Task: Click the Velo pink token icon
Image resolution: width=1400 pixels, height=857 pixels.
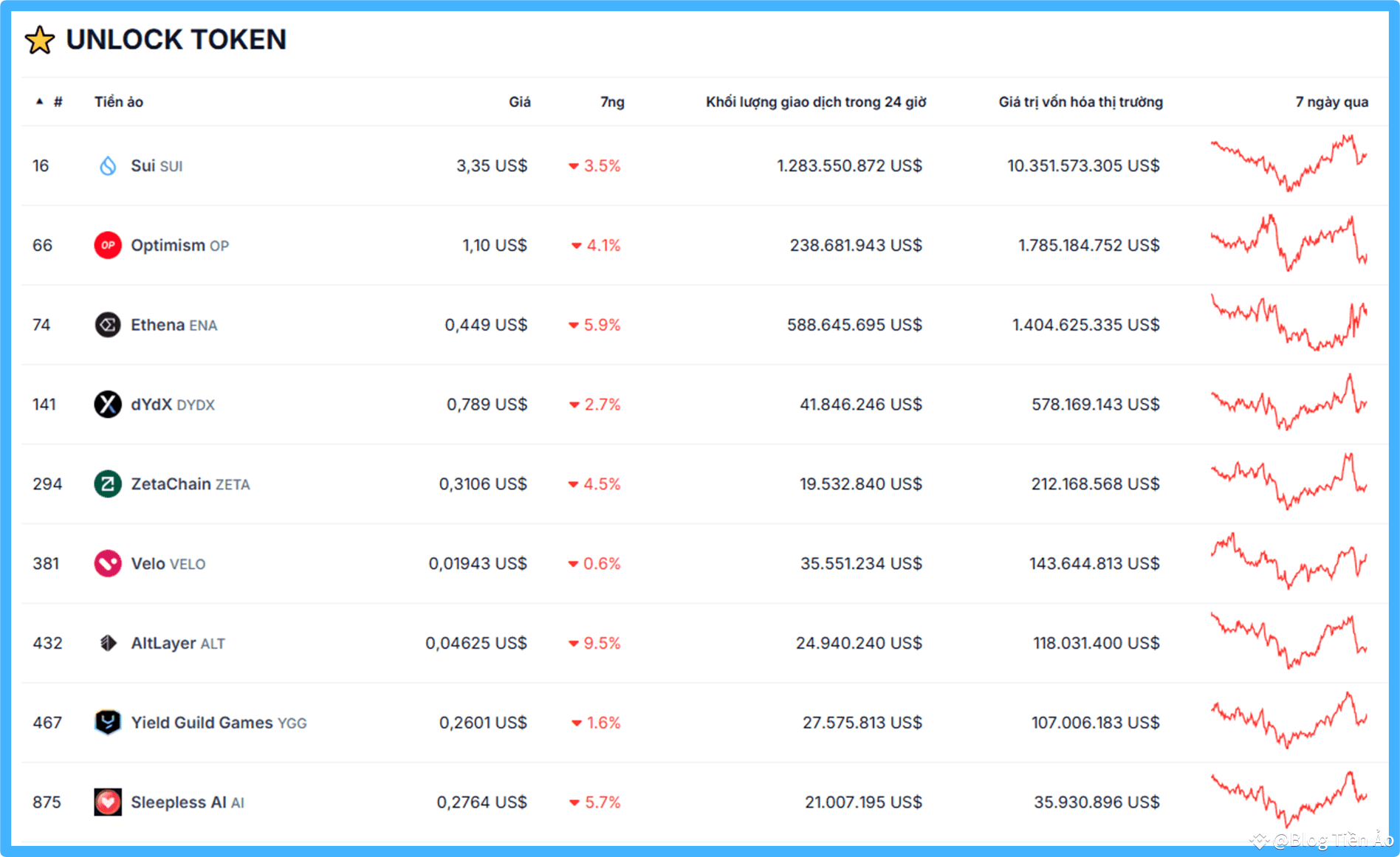Action: point(108,563)
